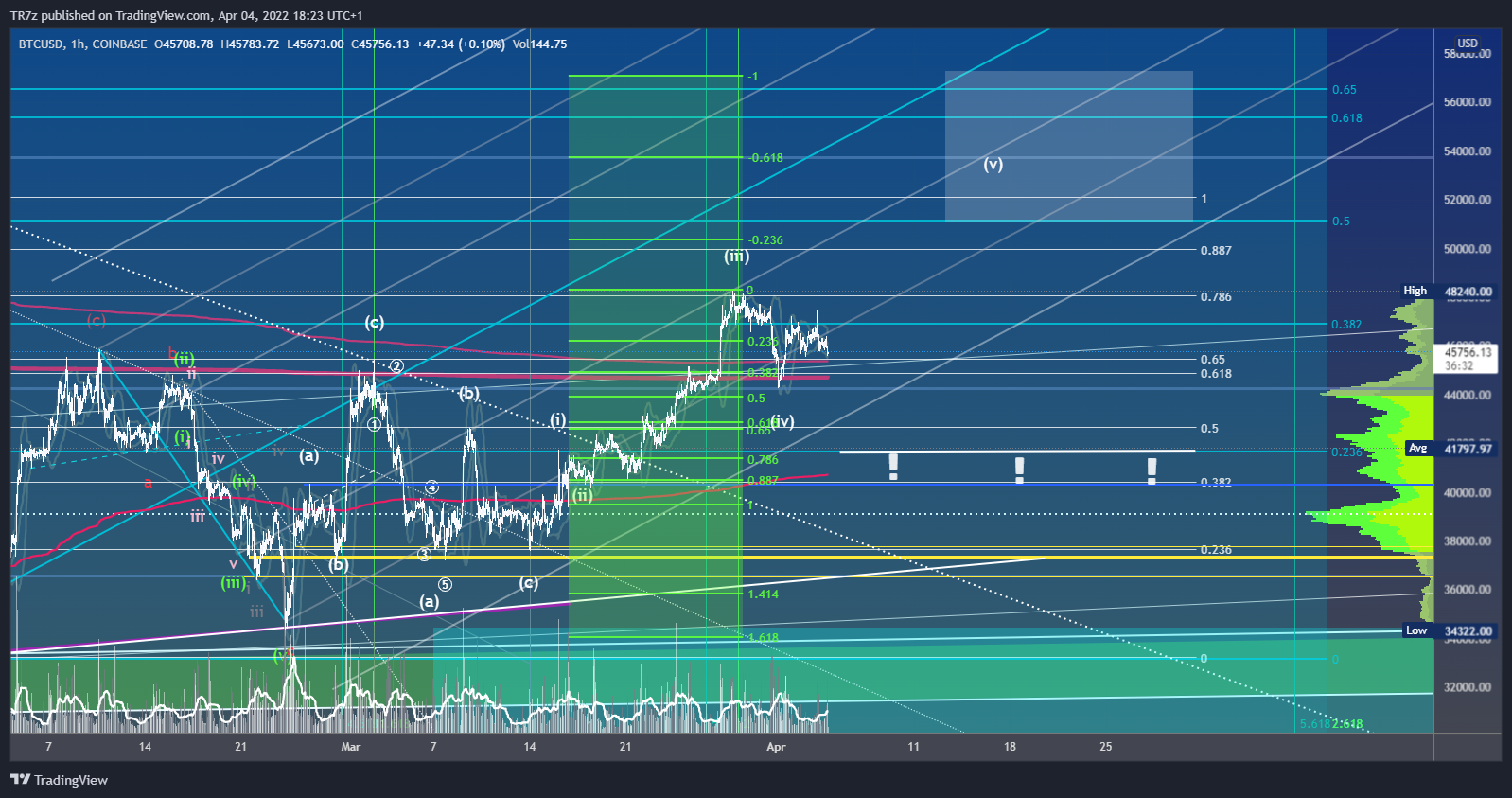Click the Mar label on time axis

pyautogui.click(x=351, y=747)
